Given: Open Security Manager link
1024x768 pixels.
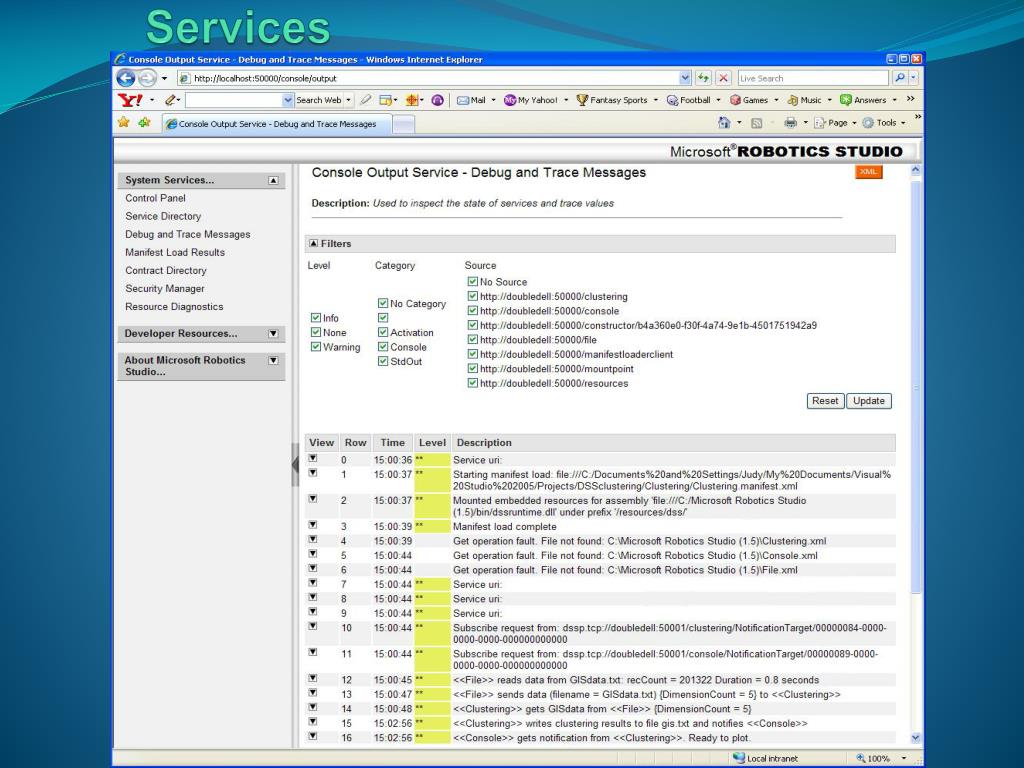Looking at the screenshot, I should (x=165, y=289).
